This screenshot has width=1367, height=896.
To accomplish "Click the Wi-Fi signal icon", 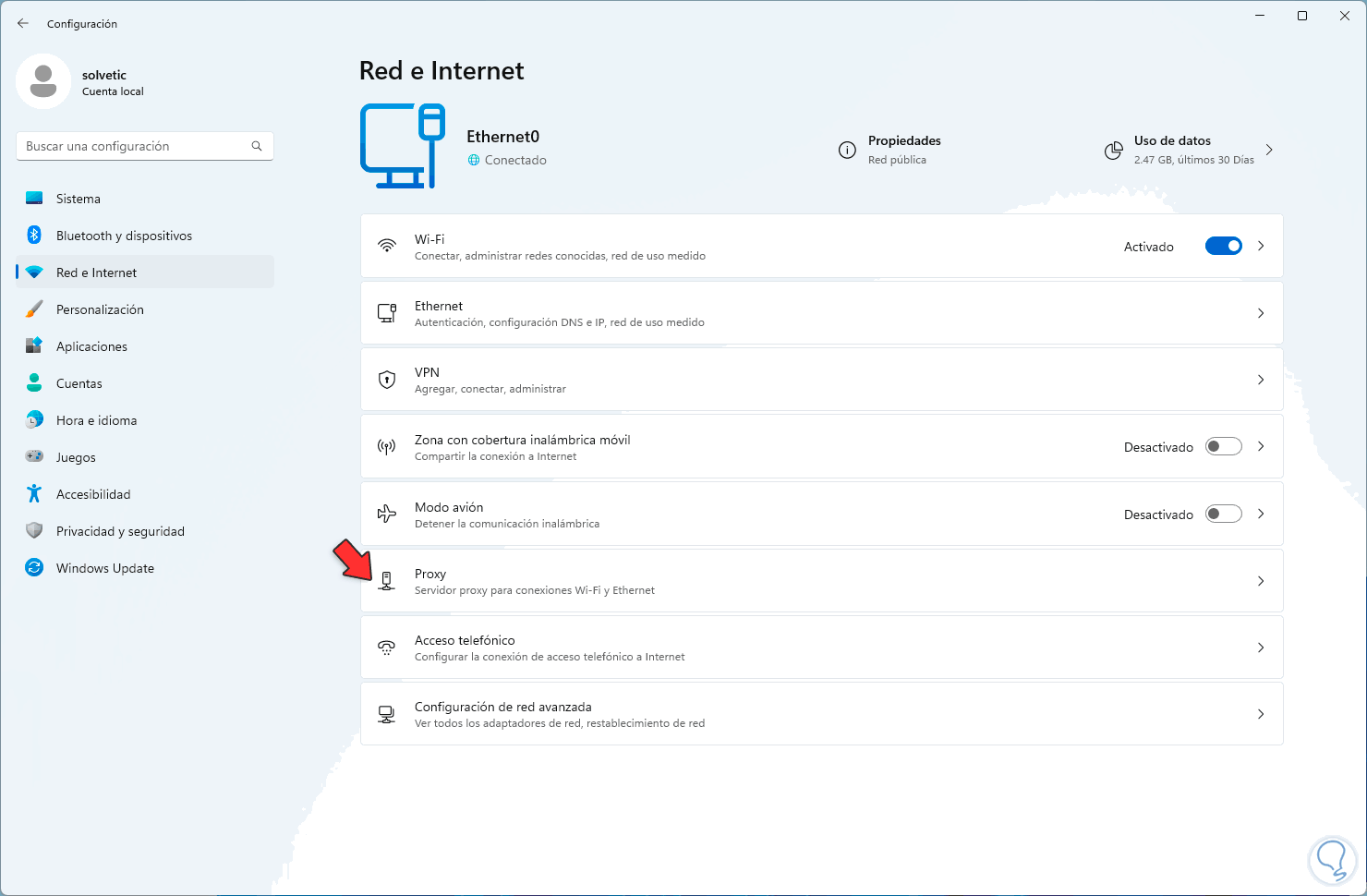I will pyautogui.click(x=387, y=246).
